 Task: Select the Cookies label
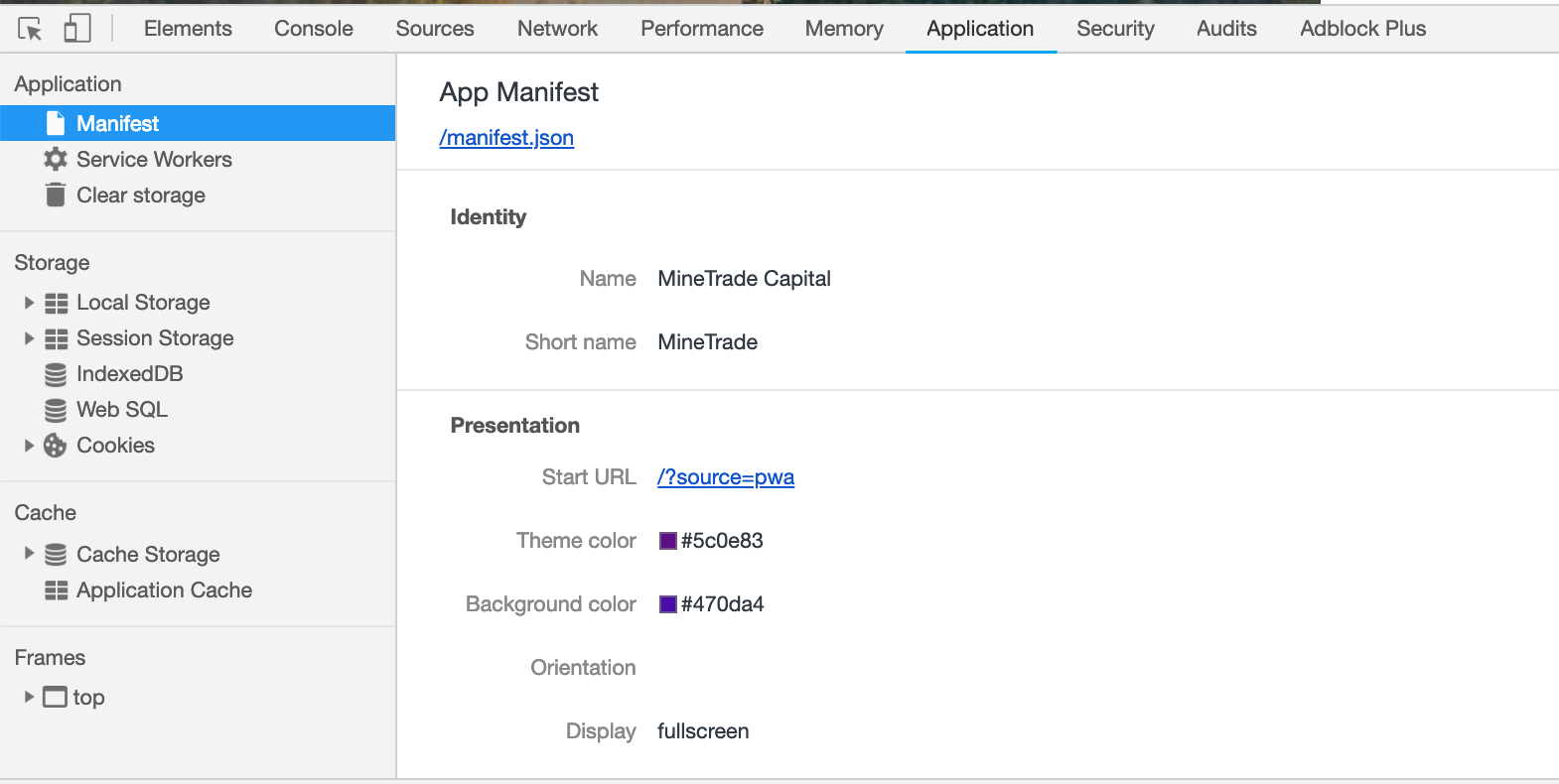[x=115, y=446]
